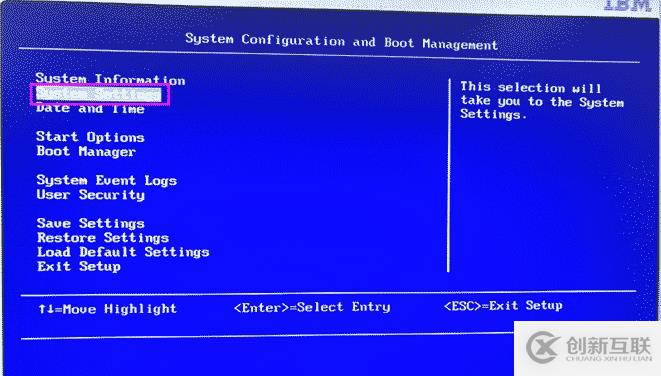Select the System Information menu entry
Image resolution: width=661 pixels, height=376 pixels.
click(x=110, y=79)
